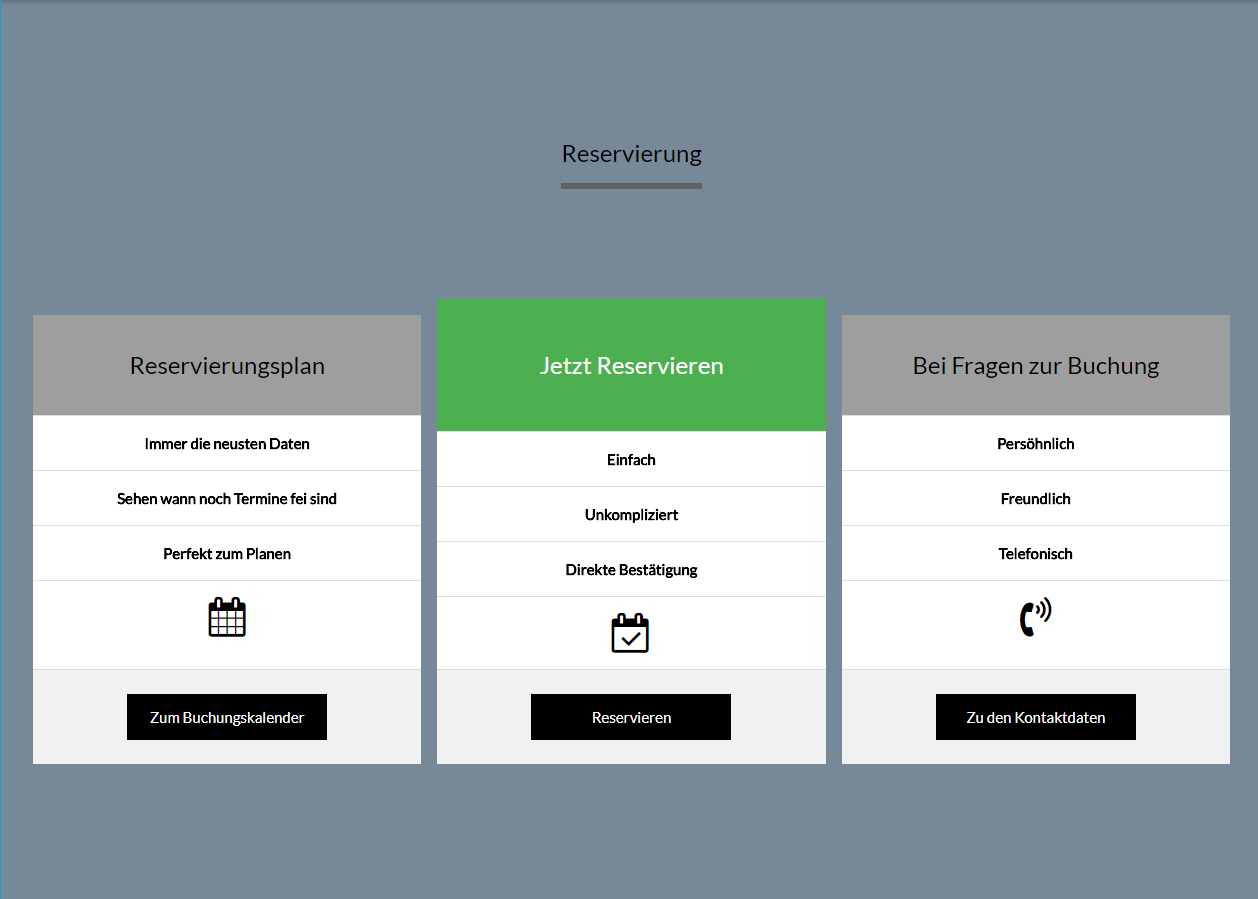Select the green Jetzt Reservieren header
Screen dimensions: 1258x899
[631, 366]
